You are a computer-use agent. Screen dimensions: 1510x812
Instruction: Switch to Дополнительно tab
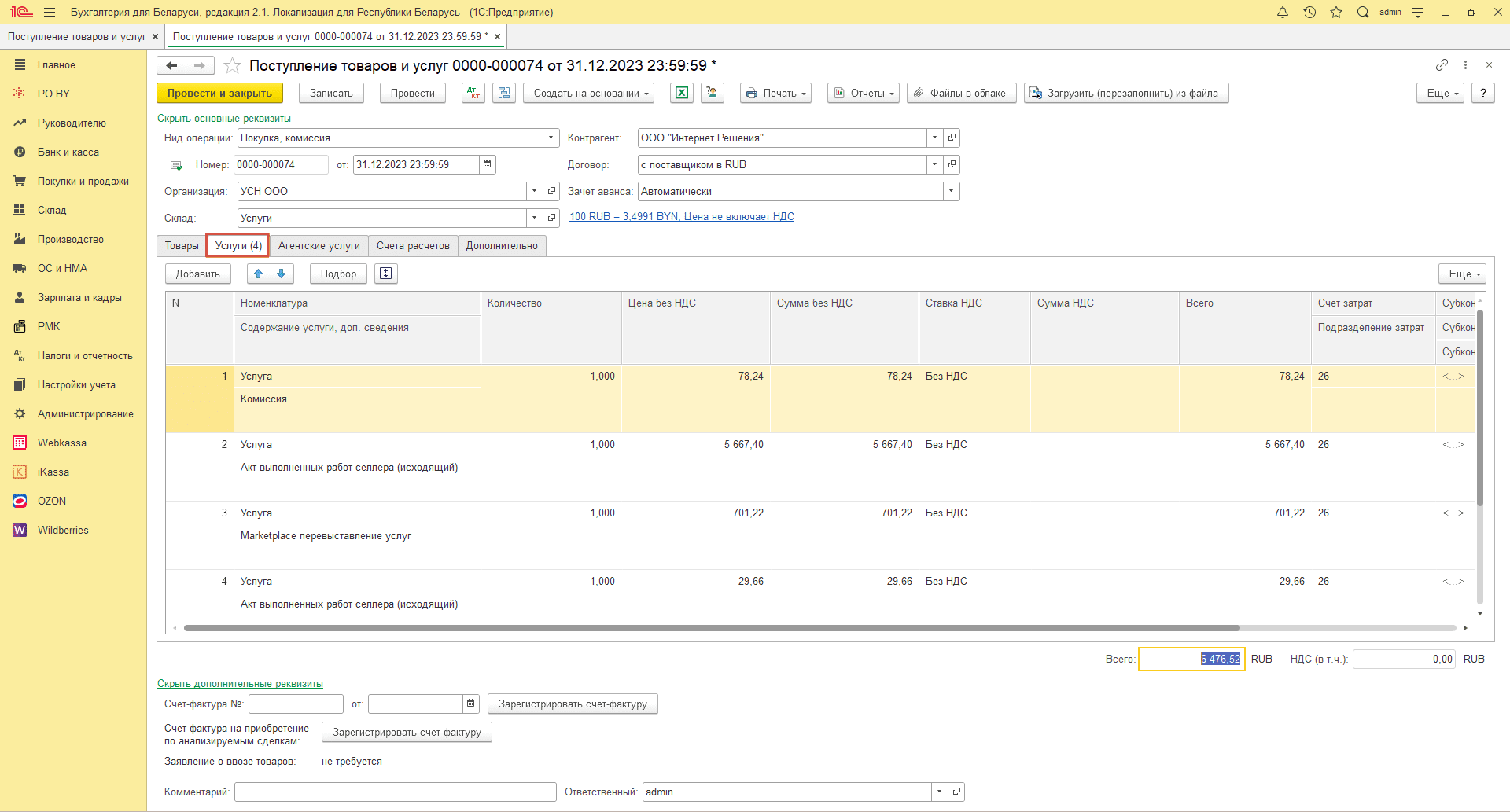(502, 245)
